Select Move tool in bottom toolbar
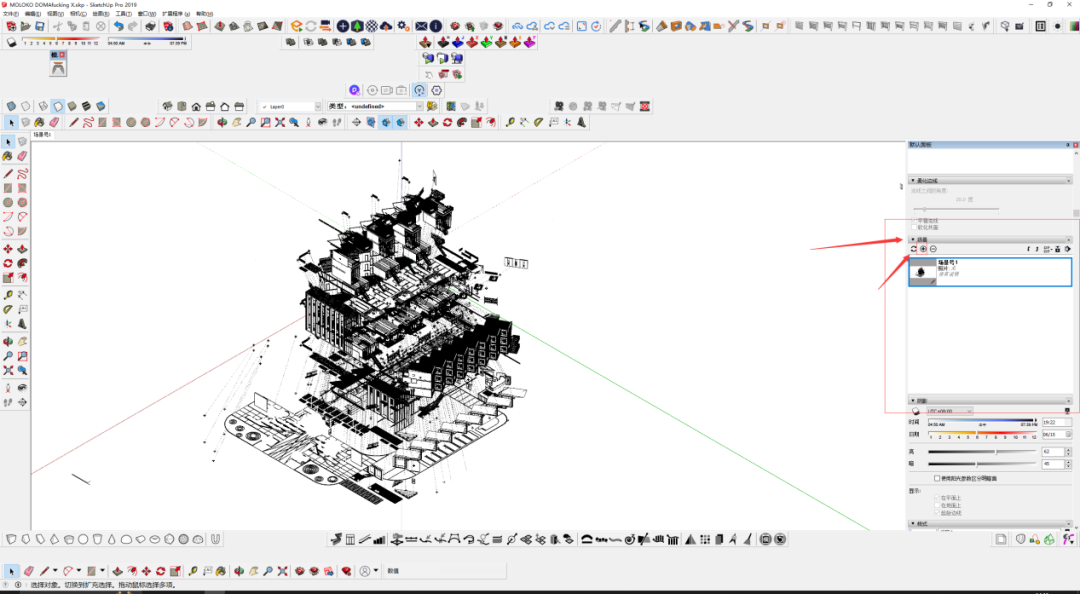The height and width of the screenshot is (594, 1080). click(146, 571)
